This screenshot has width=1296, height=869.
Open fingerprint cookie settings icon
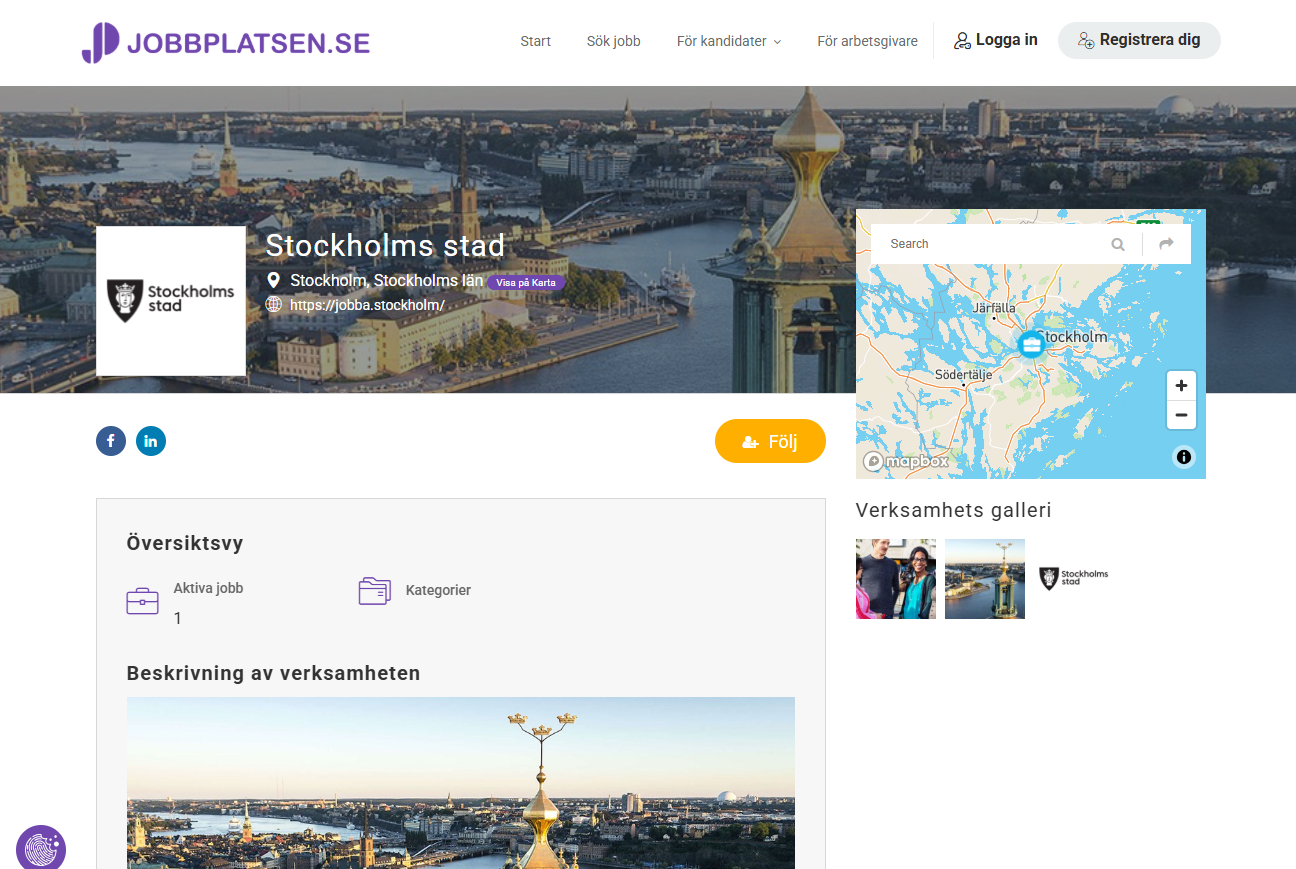(x=41, y=848)
